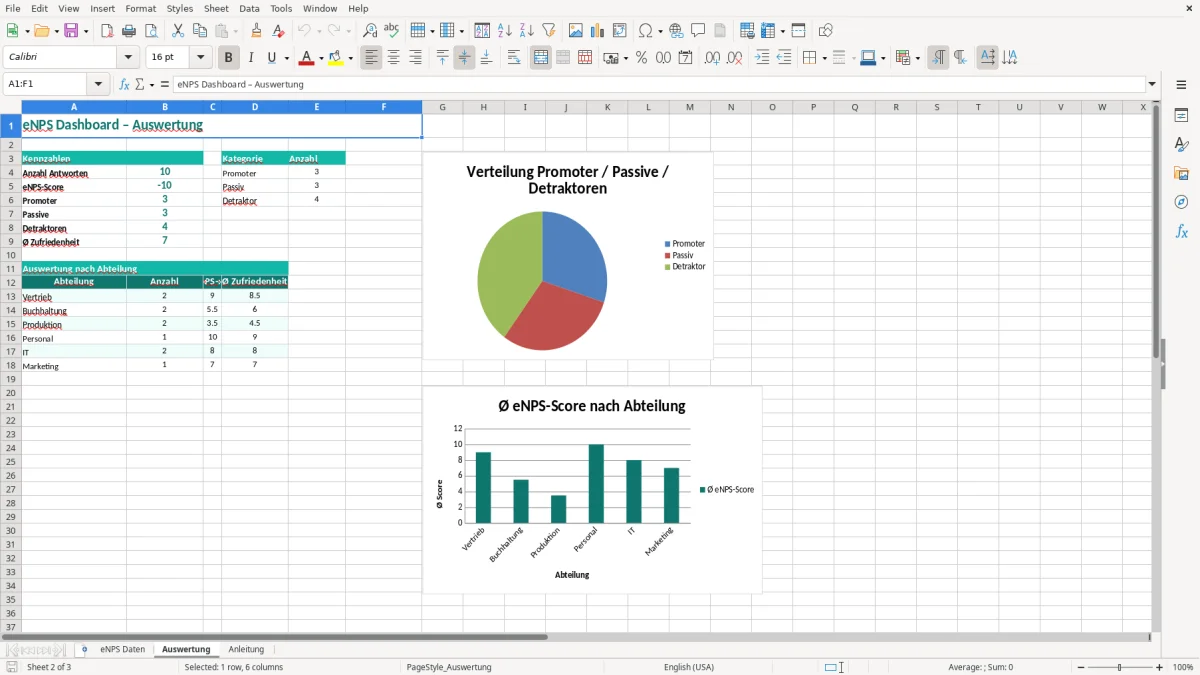This screenshot has width=1200, height=675.
Task: Clear direct formatting
Action: tap(279, 31)
